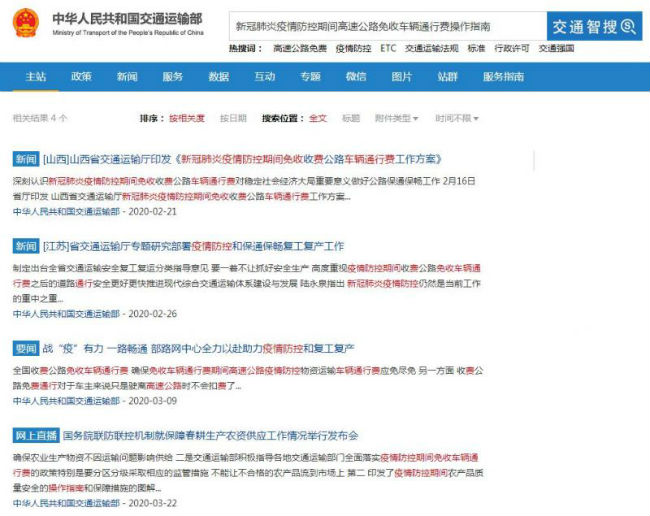Viewport: 650px width, 516px height.
Task: Open the 图片 navigation tab
Action: (x=402, y=77)
